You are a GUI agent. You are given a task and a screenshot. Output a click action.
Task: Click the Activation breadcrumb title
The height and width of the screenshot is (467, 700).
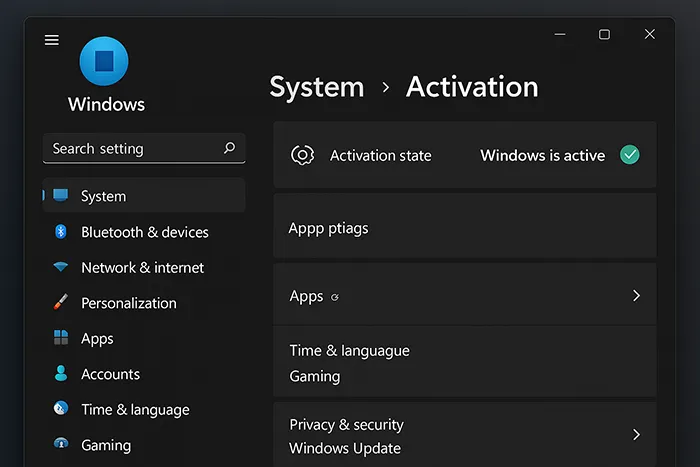(472, 87)
